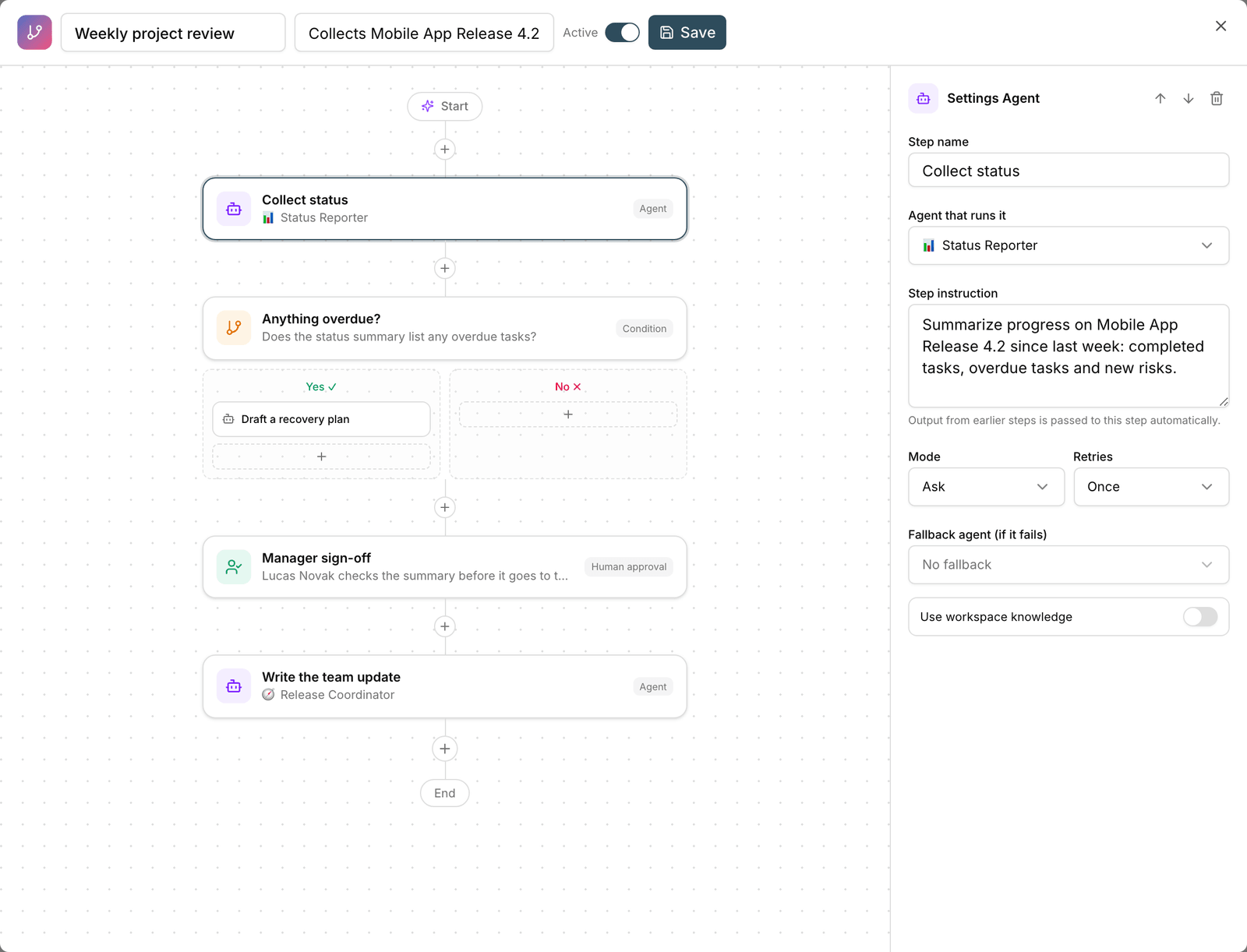The height and width of the screenshot is (952, 1247).
Task: Select the End node
Action: pos(444,793)
